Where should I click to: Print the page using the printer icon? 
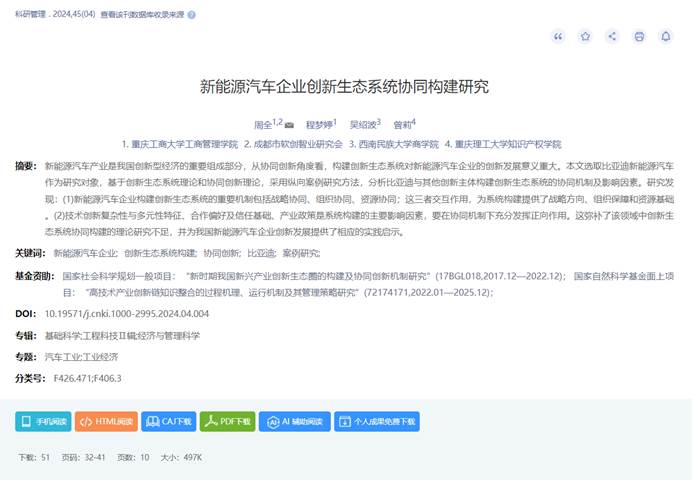(639, 37)
